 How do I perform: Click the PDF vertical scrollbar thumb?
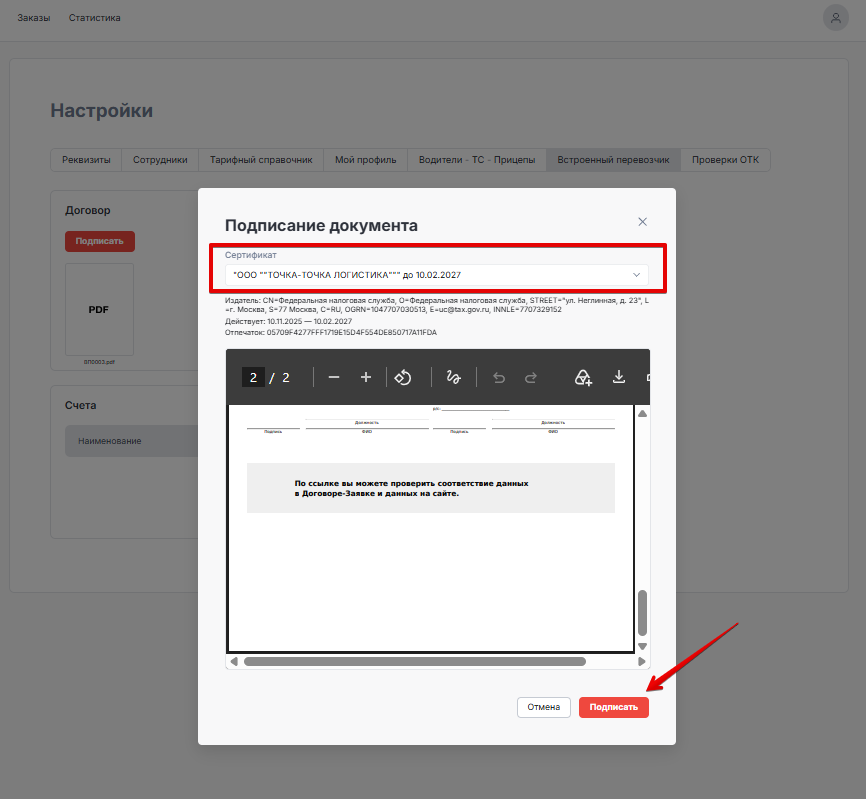[x=642, y=613]
